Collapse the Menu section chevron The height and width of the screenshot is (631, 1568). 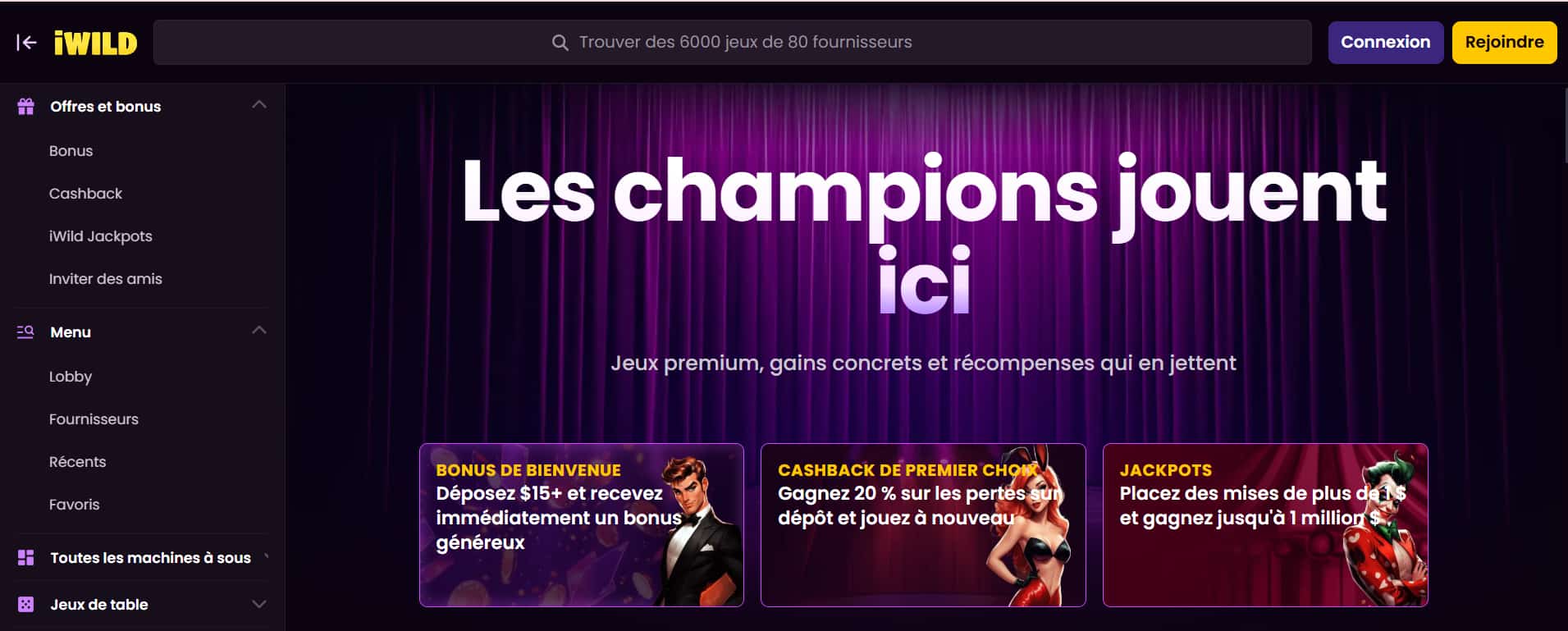pos(259,331)
